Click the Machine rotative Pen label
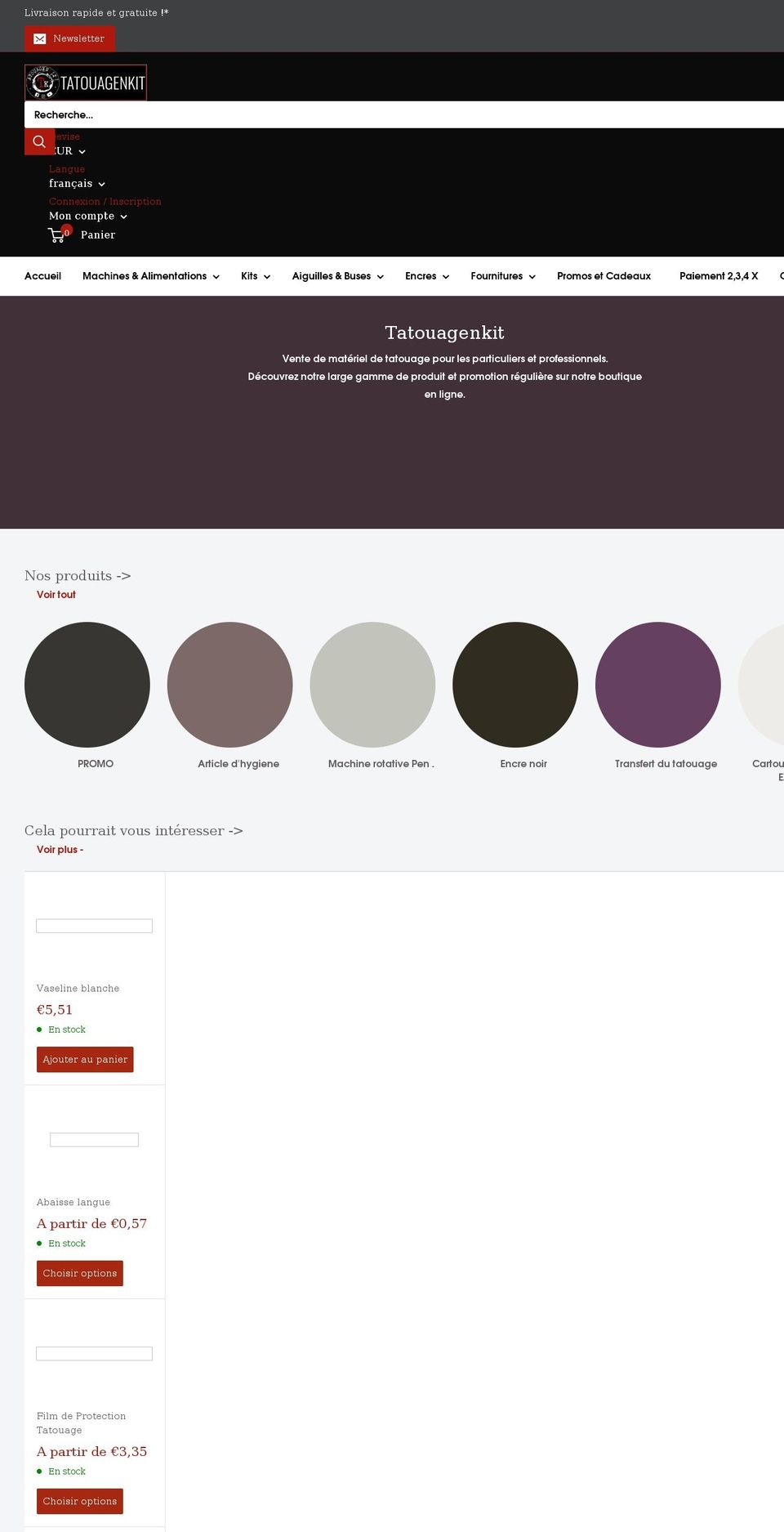 (x=381, y=764)
